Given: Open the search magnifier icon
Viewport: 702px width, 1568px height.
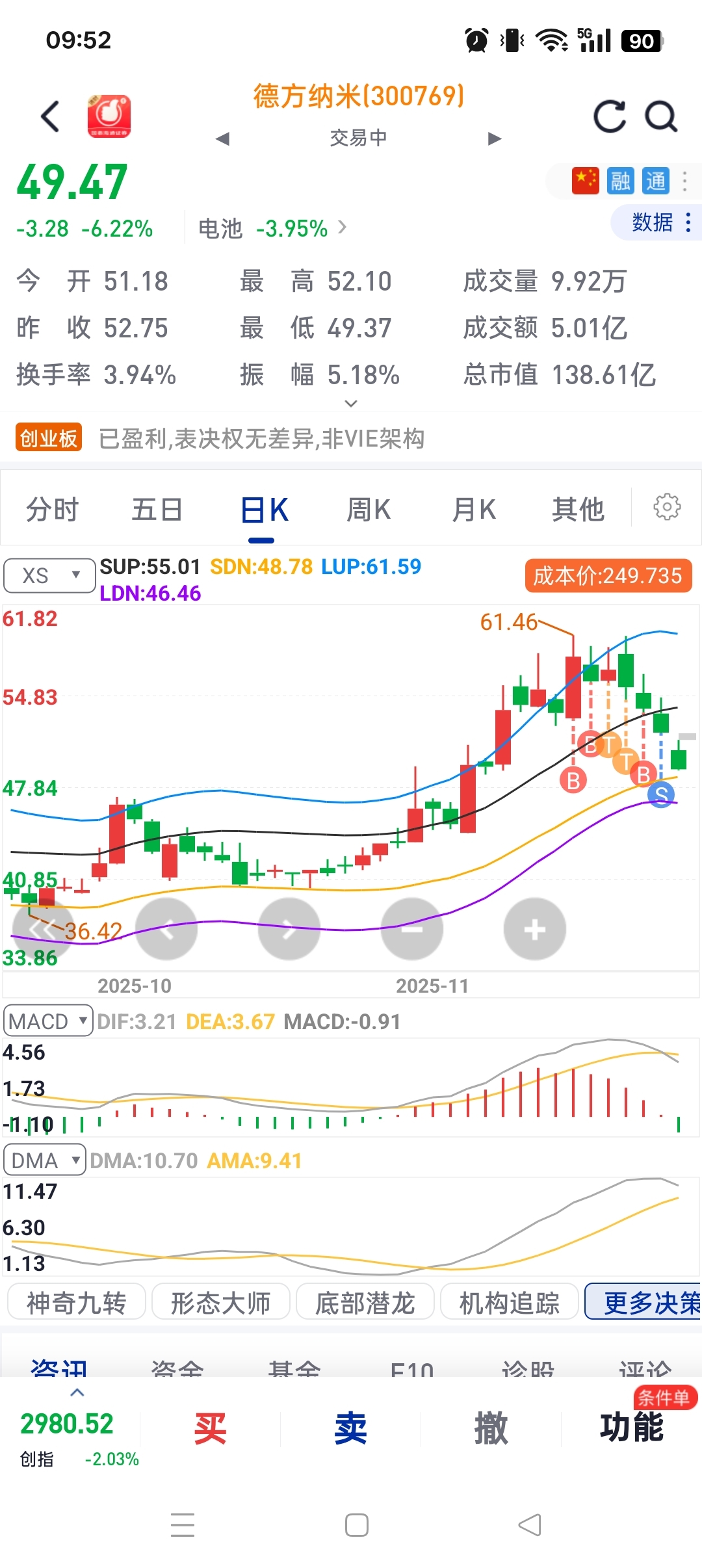Looking at the screenshot, I should (661, 116).
